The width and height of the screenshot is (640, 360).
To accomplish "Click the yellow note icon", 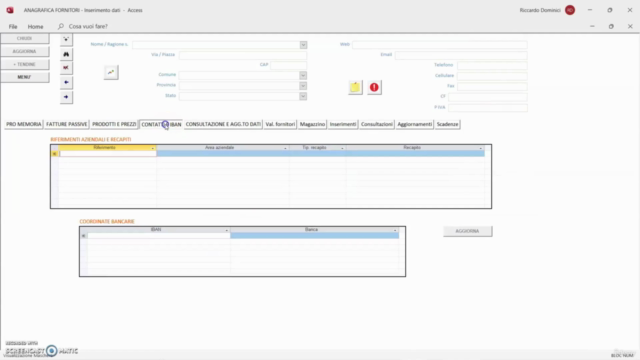I will pyautogui.click(x=355, y=87).
